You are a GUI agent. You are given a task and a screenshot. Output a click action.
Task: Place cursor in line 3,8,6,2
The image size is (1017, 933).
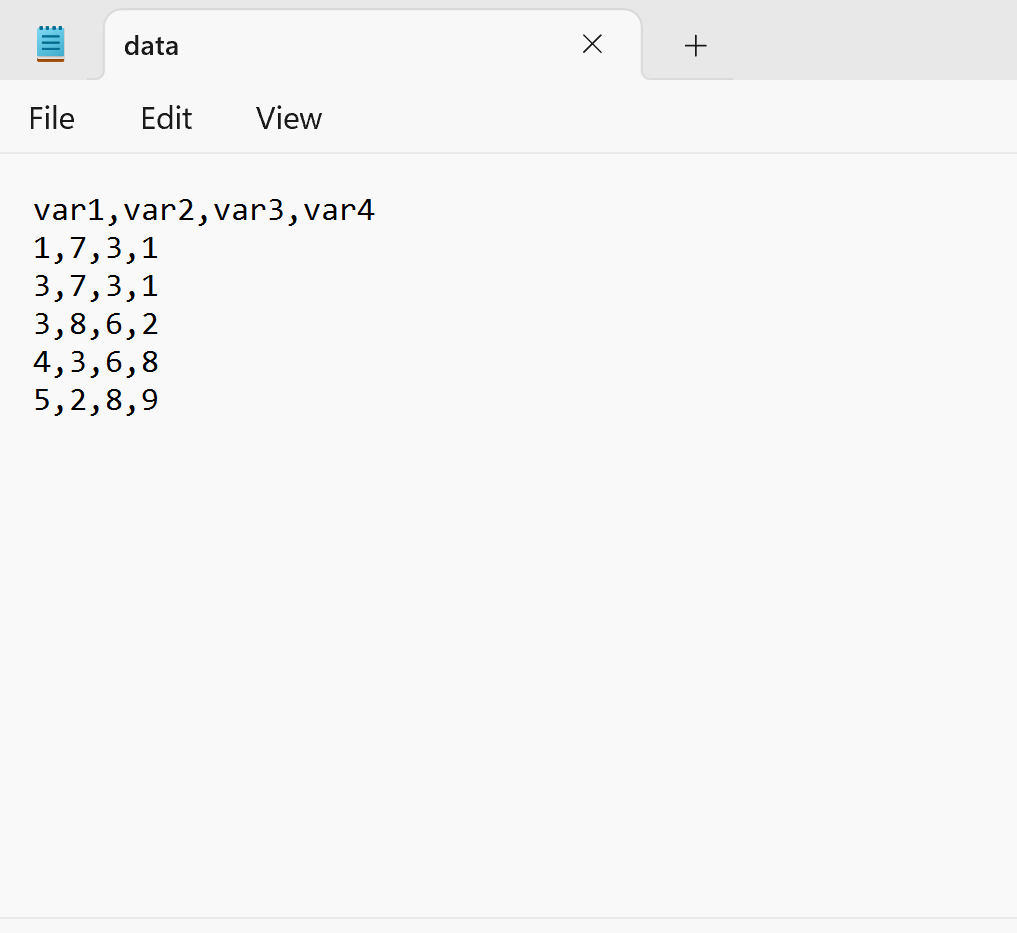tap(96, 324)
